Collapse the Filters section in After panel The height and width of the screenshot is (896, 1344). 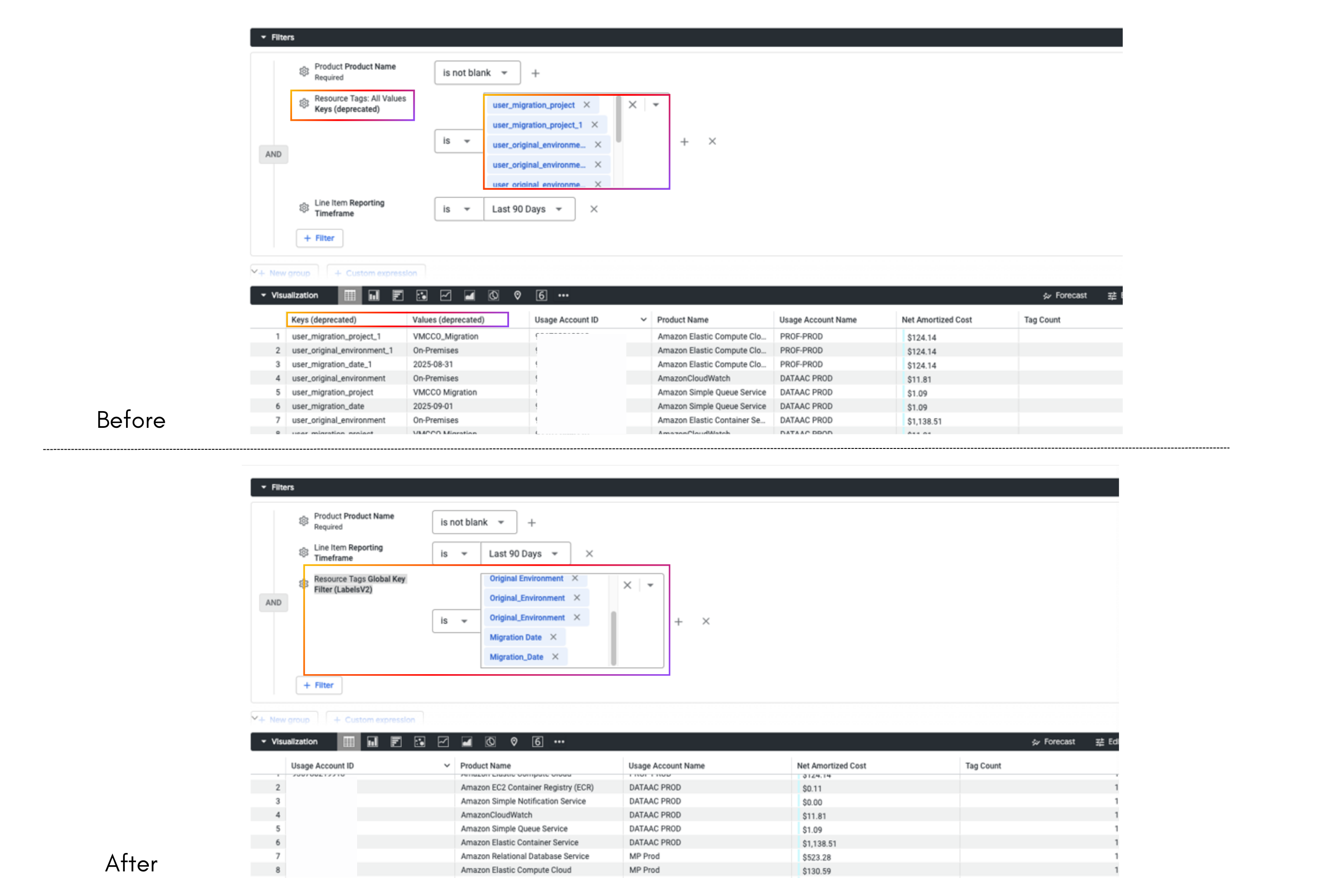(264, 488)
